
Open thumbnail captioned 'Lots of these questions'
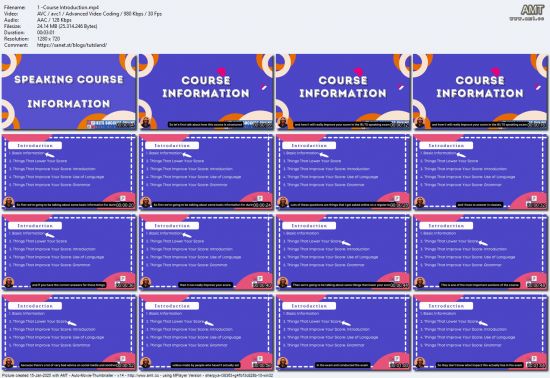[343, 172]
